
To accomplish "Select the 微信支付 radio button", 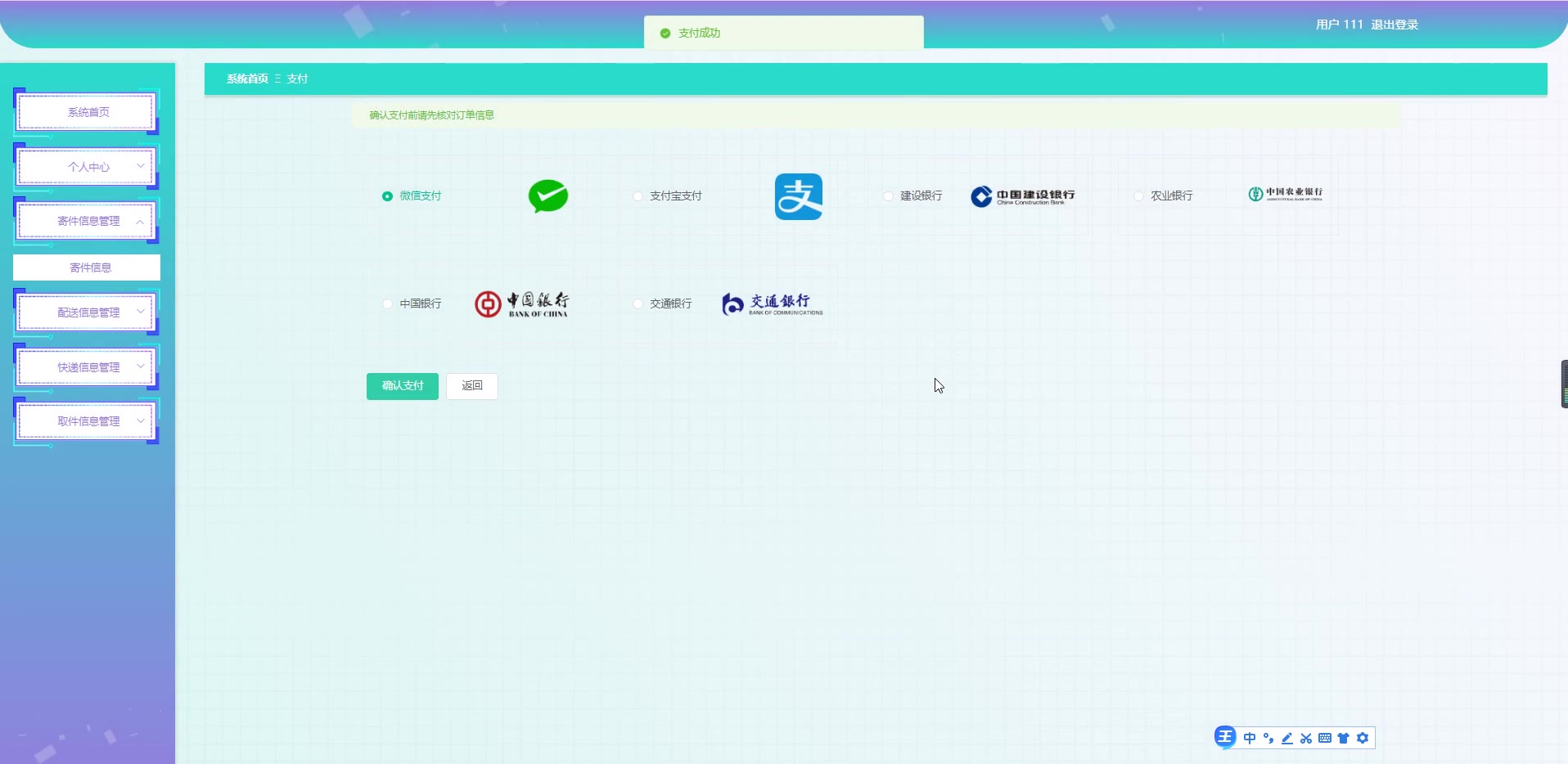I will pyautogui.click(x=387, y=196).
